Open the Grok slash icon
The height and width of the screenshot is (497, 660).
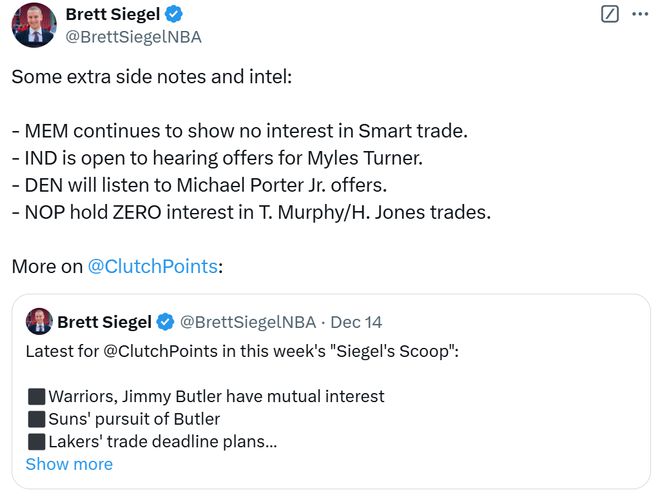point(609,14)
